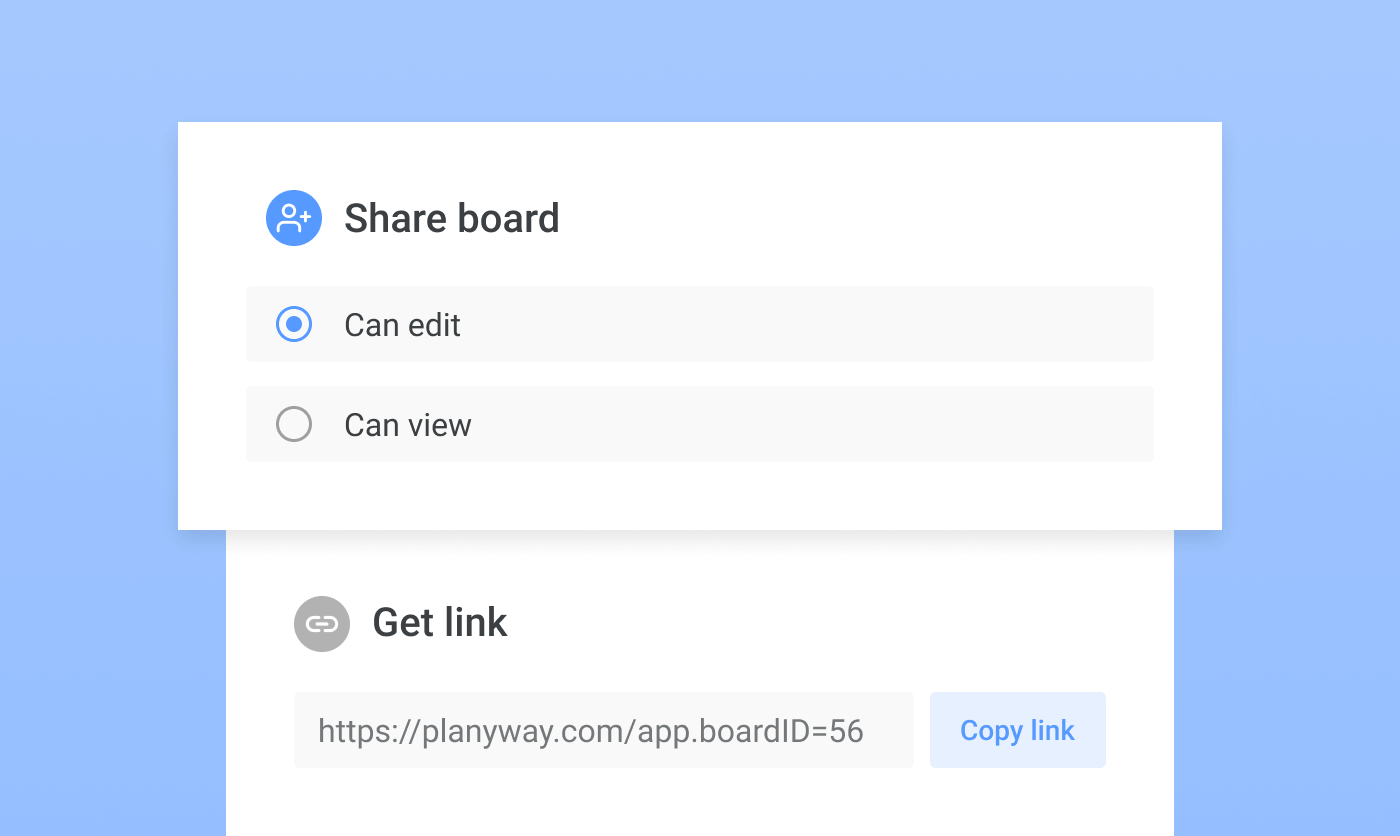
Task: Click the hyperlink symbol in the Get link section
Action: (322, 624)
